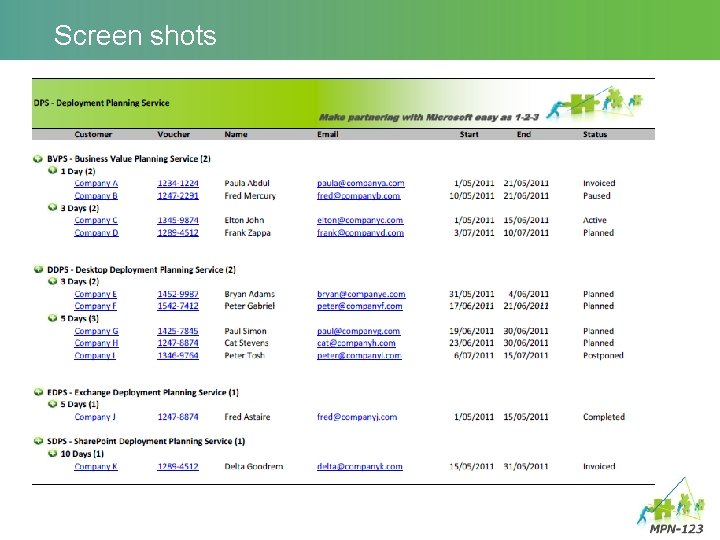Click email link frank@companyd.com

[360, 233]
